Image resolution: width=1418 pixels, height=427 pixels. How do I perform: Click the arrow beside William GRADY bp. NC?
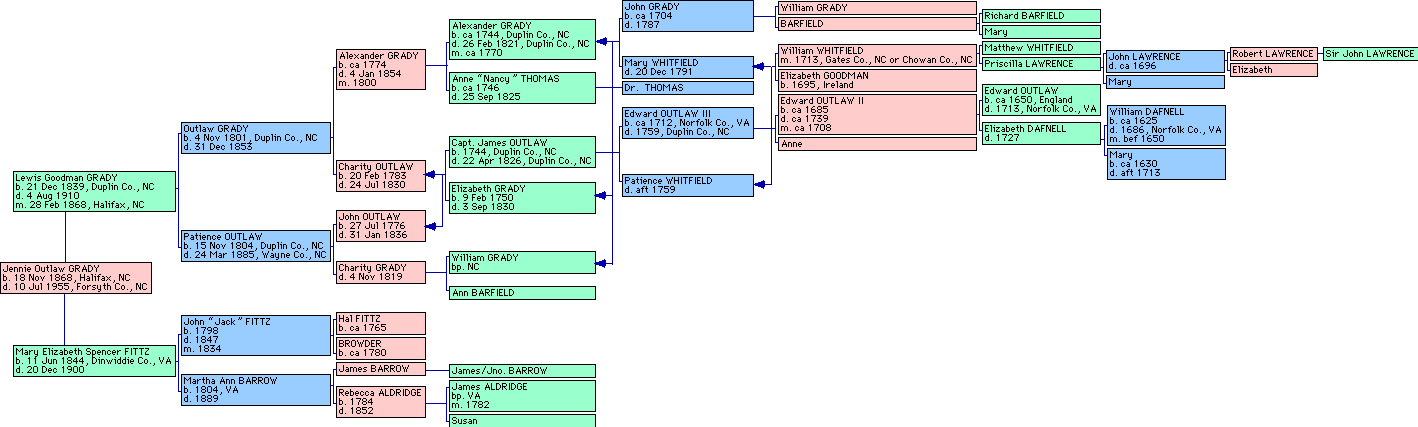click(601, 263)
